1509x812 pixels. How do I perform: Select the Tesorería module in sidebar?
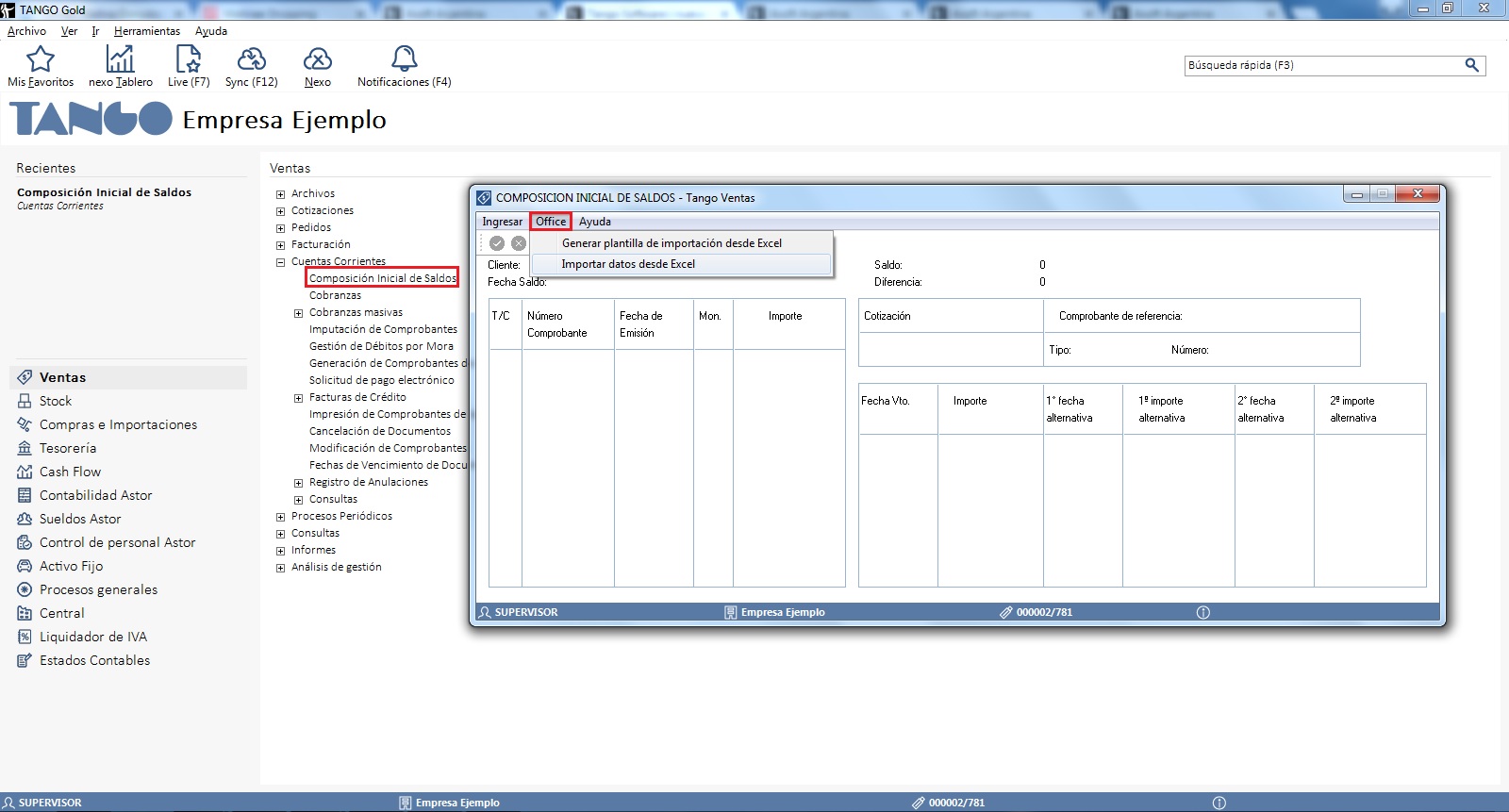[x=68, y=448]
